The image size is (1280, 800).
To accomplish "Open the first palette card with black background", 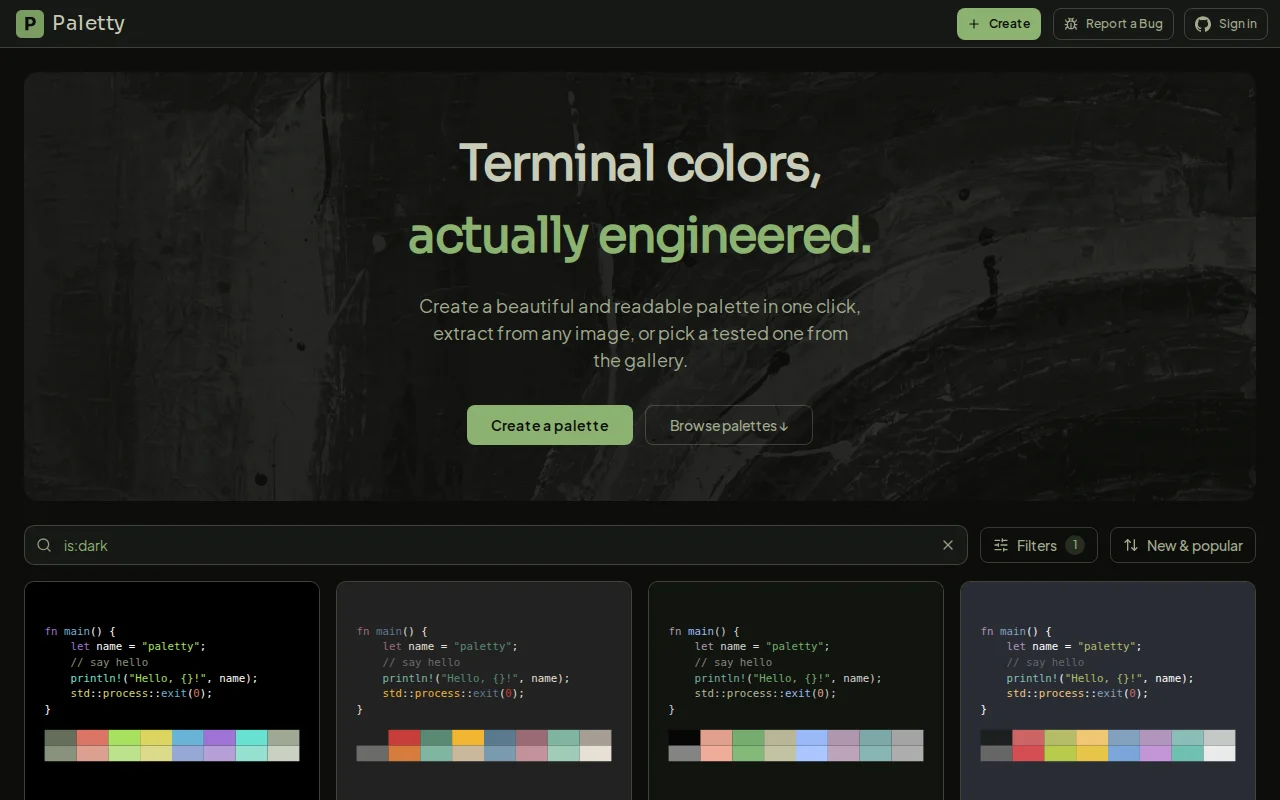I will pos(172,690).
